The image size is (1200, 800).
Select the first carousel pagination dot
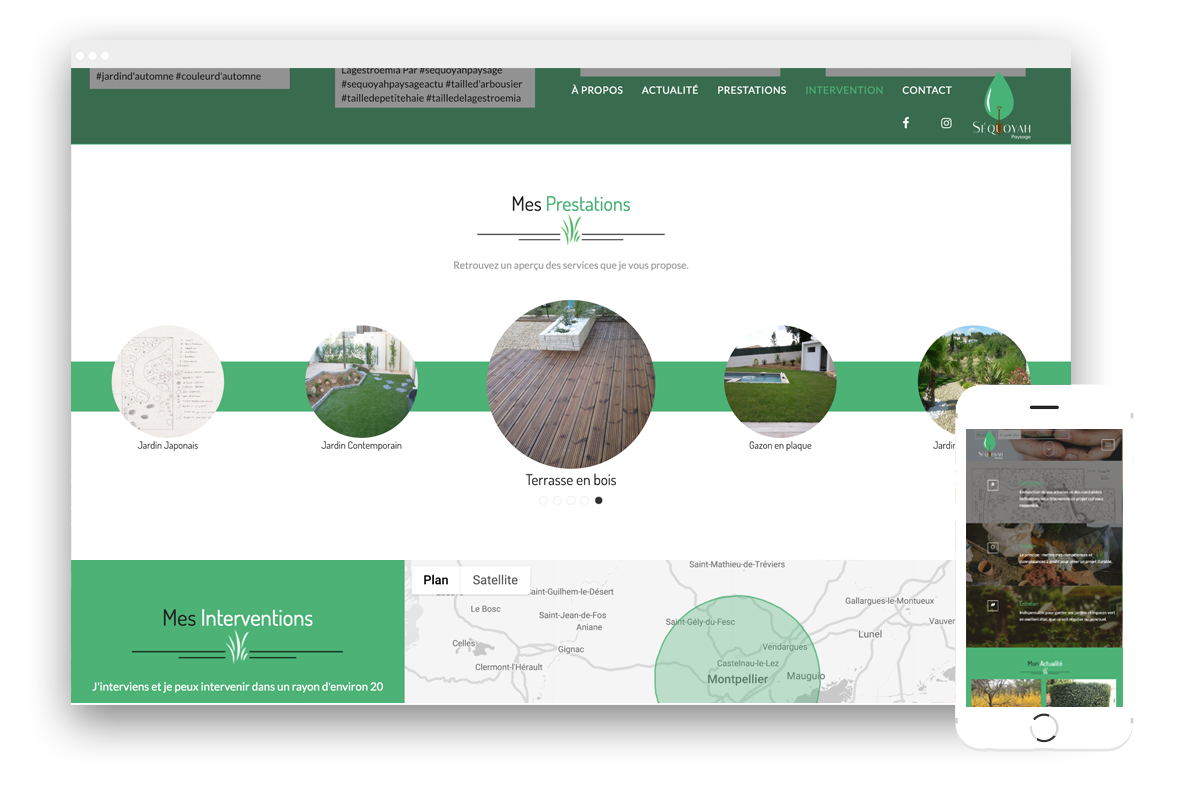[543, 500]
